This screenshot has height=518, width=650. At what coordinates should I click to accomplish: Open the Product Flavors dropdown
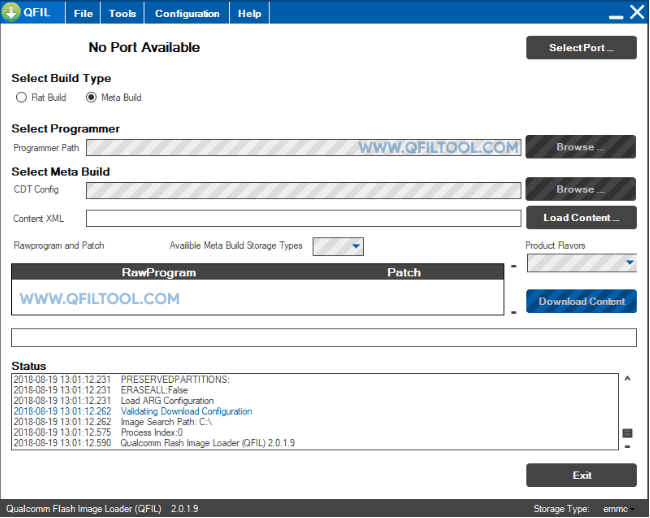point(582,263)
